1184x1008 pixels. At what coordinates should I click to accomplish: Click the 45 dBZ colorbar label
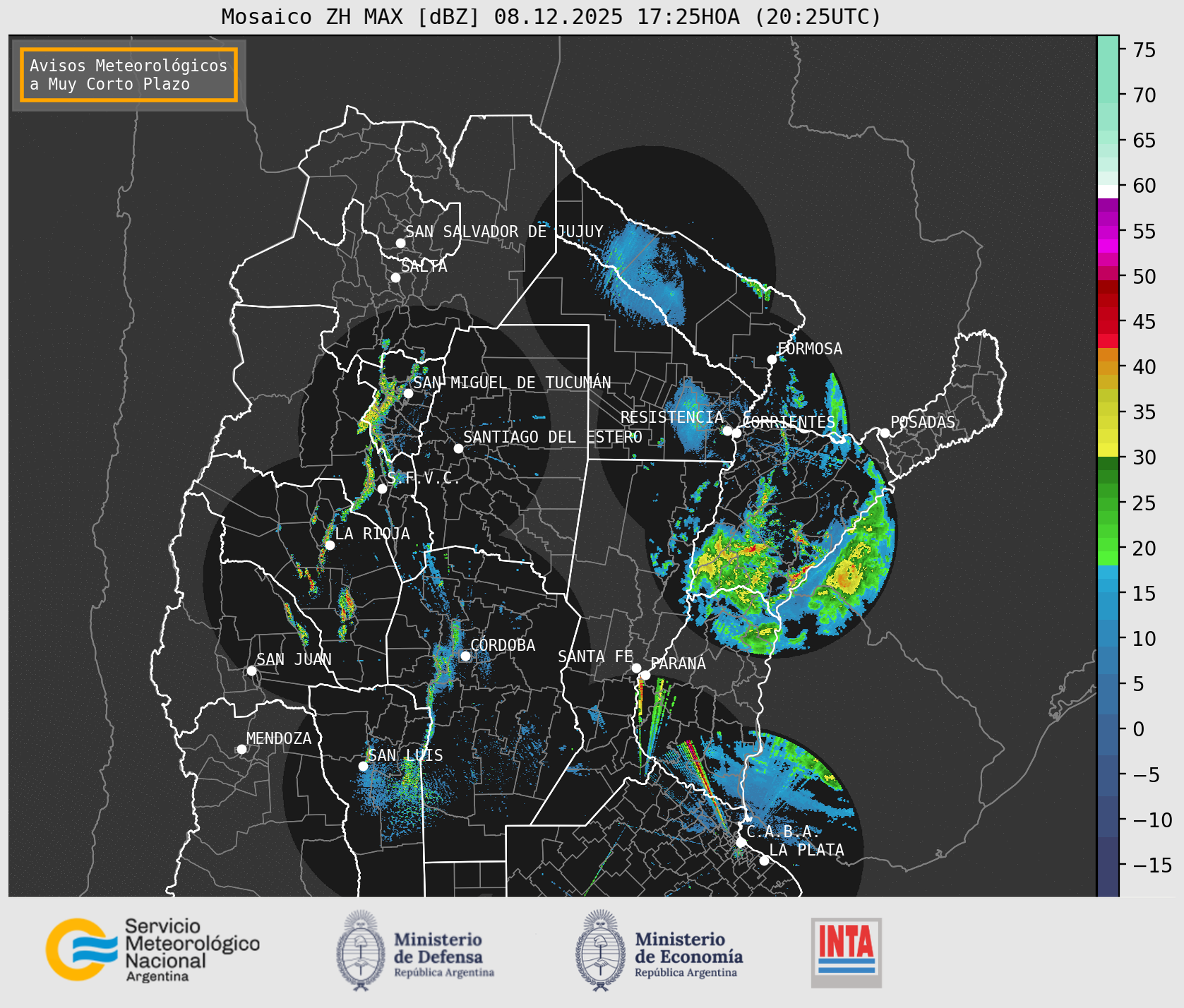coord(1144,321)
